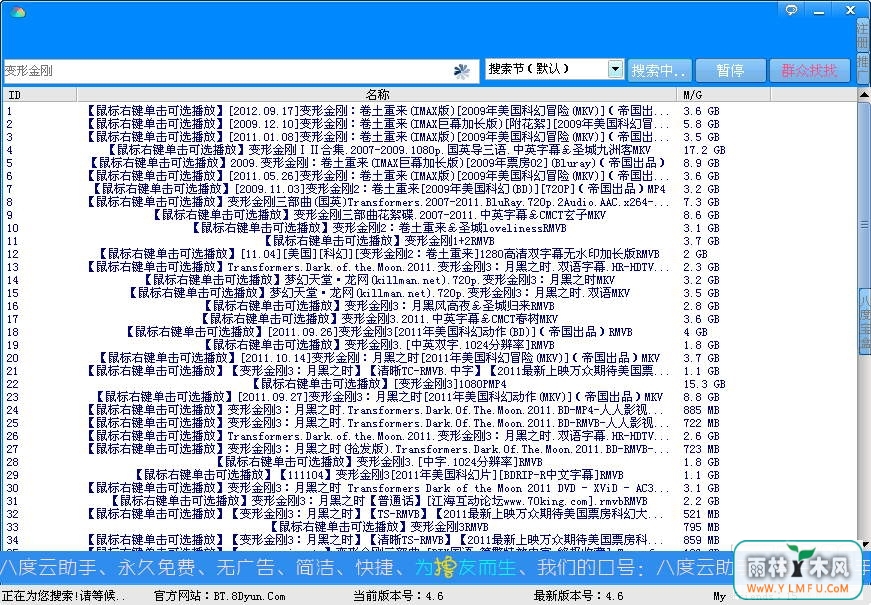This screenshot has height=605, width=871.
Task: Select row 3 [2011.01.08]变形金刚
Action: 430,137
